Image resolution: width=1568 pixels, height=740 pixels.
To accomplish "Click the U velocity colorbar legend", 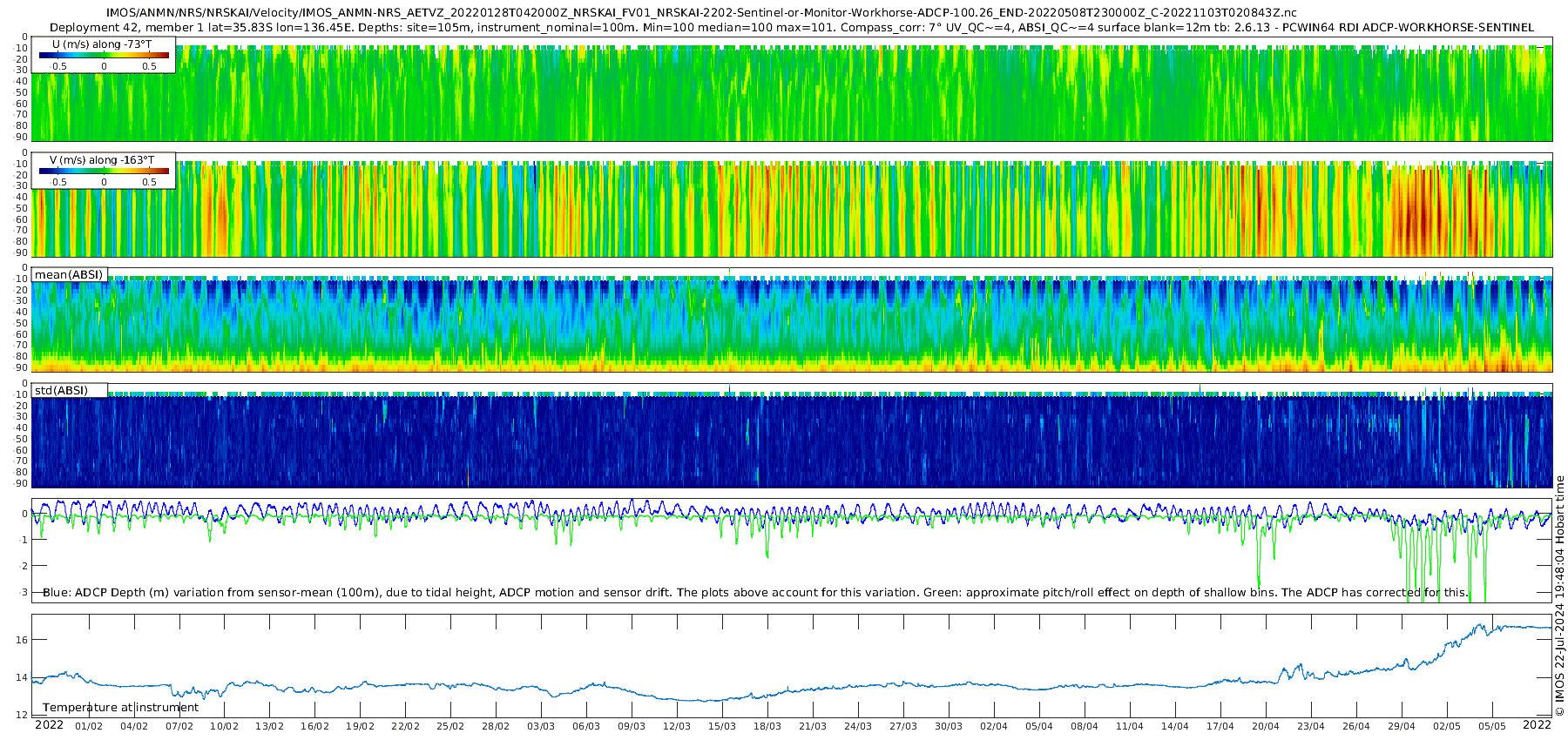I will pyautogui.click(x=104, y=54).
